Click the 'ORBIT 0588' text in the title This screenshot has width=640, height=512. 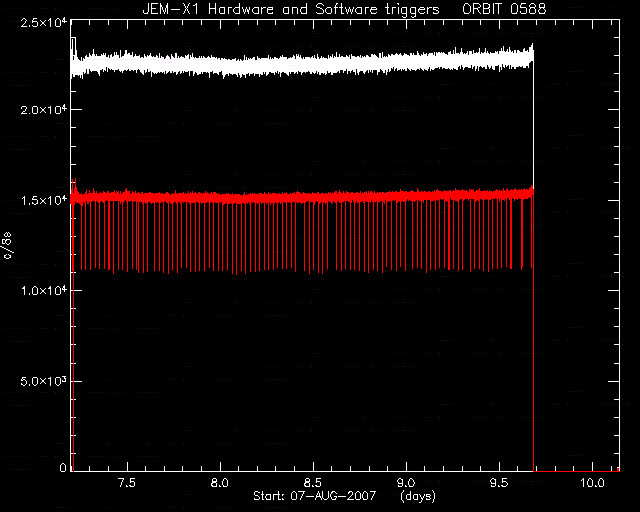504,9
